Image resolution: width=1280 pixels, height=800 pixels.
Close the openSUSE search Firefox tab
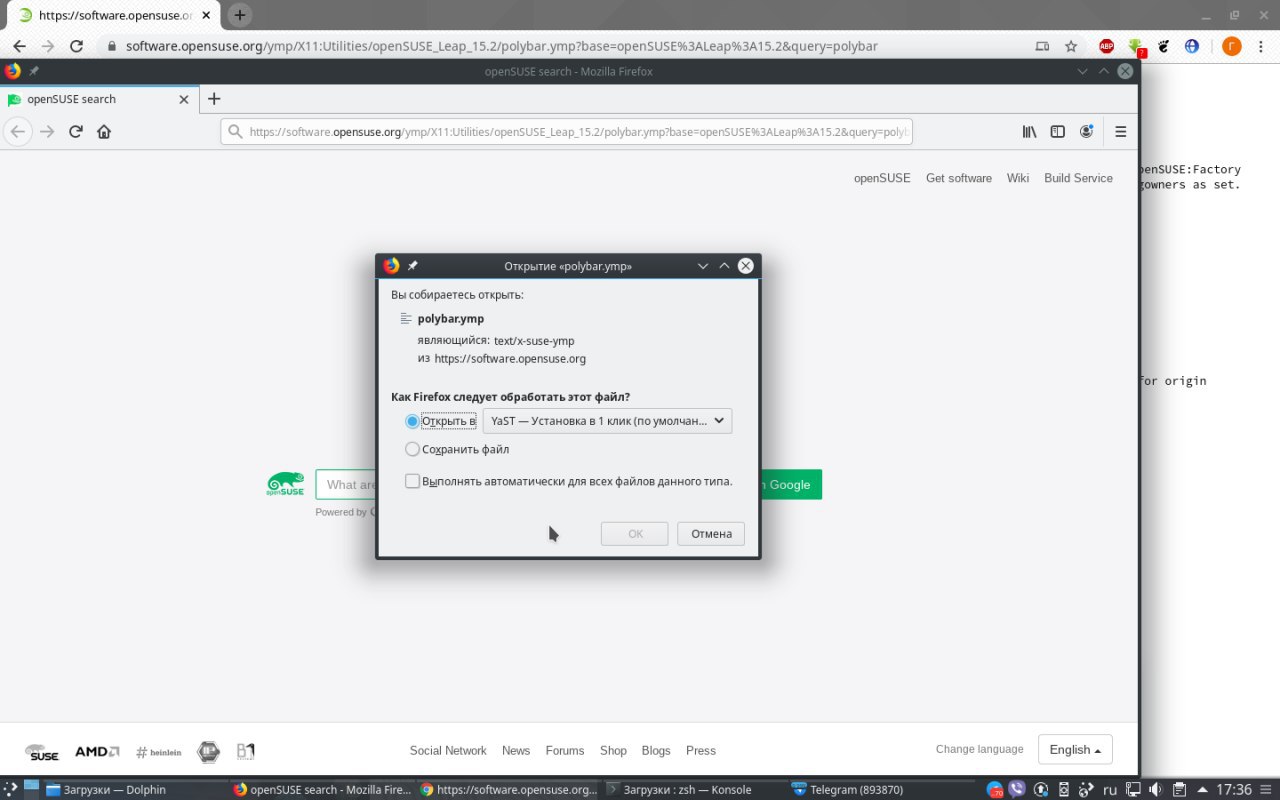(x=184, y=99)
